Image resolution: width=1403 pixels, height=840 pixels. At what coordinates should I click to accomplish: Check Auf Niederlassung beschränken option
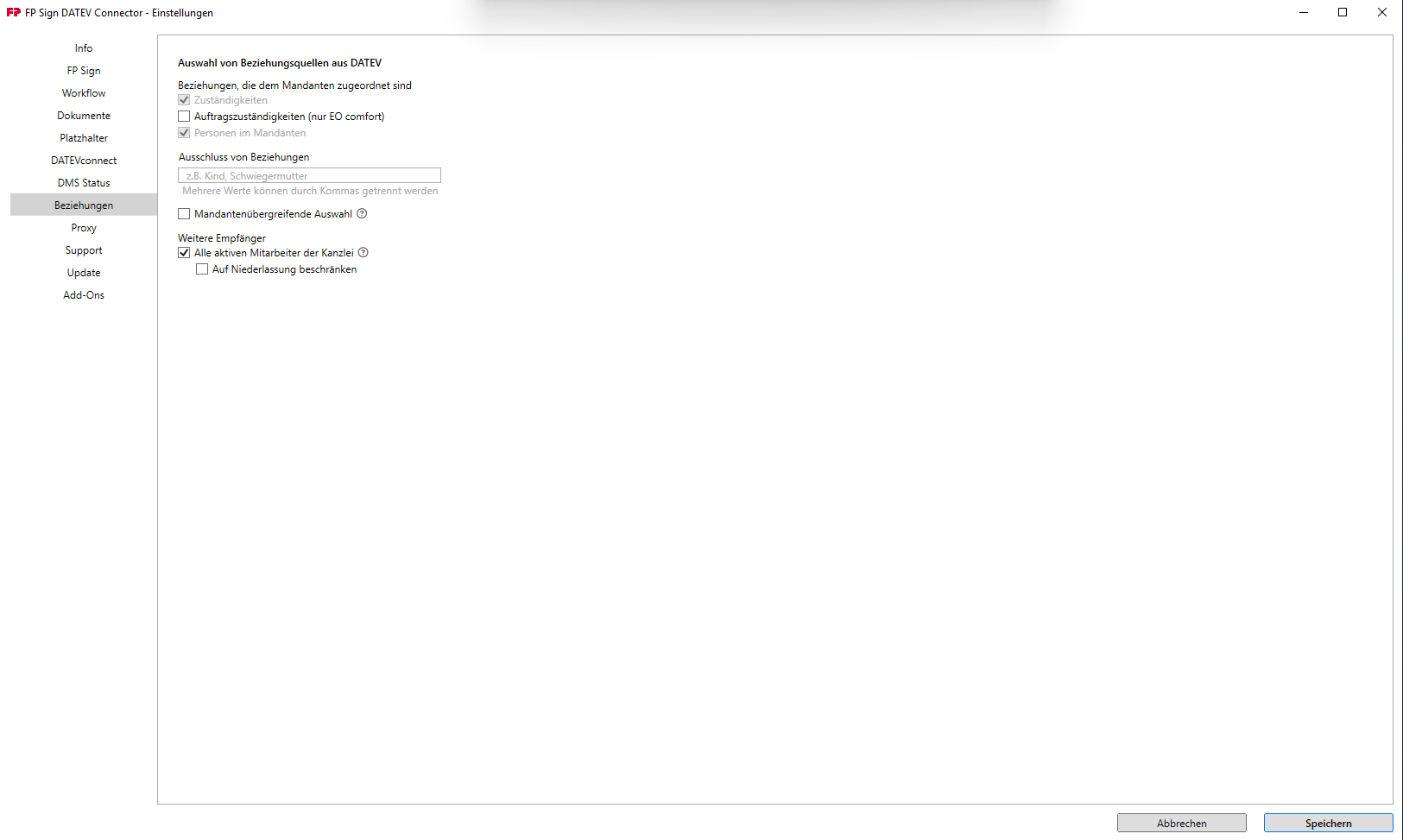point(202,268)
